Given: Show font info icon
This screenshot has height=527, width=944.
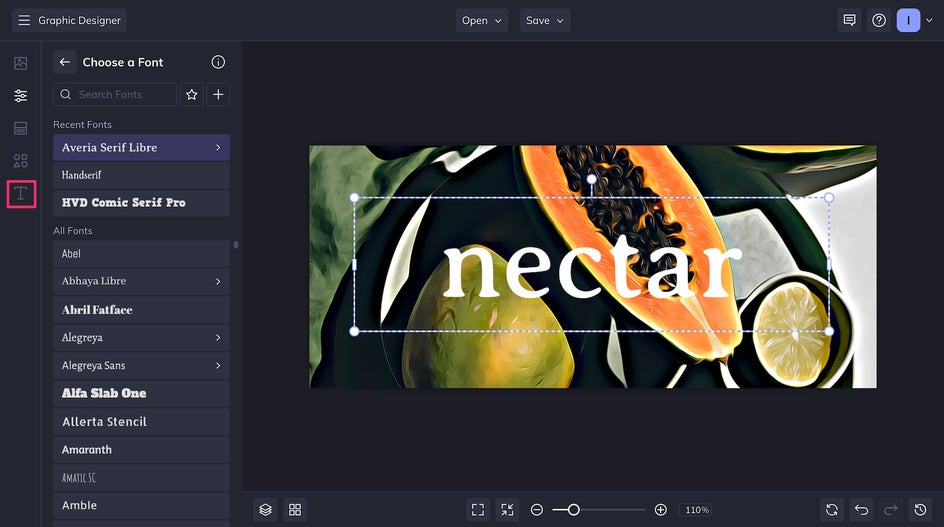Looking at the screenshot, I should pos(218,62).
